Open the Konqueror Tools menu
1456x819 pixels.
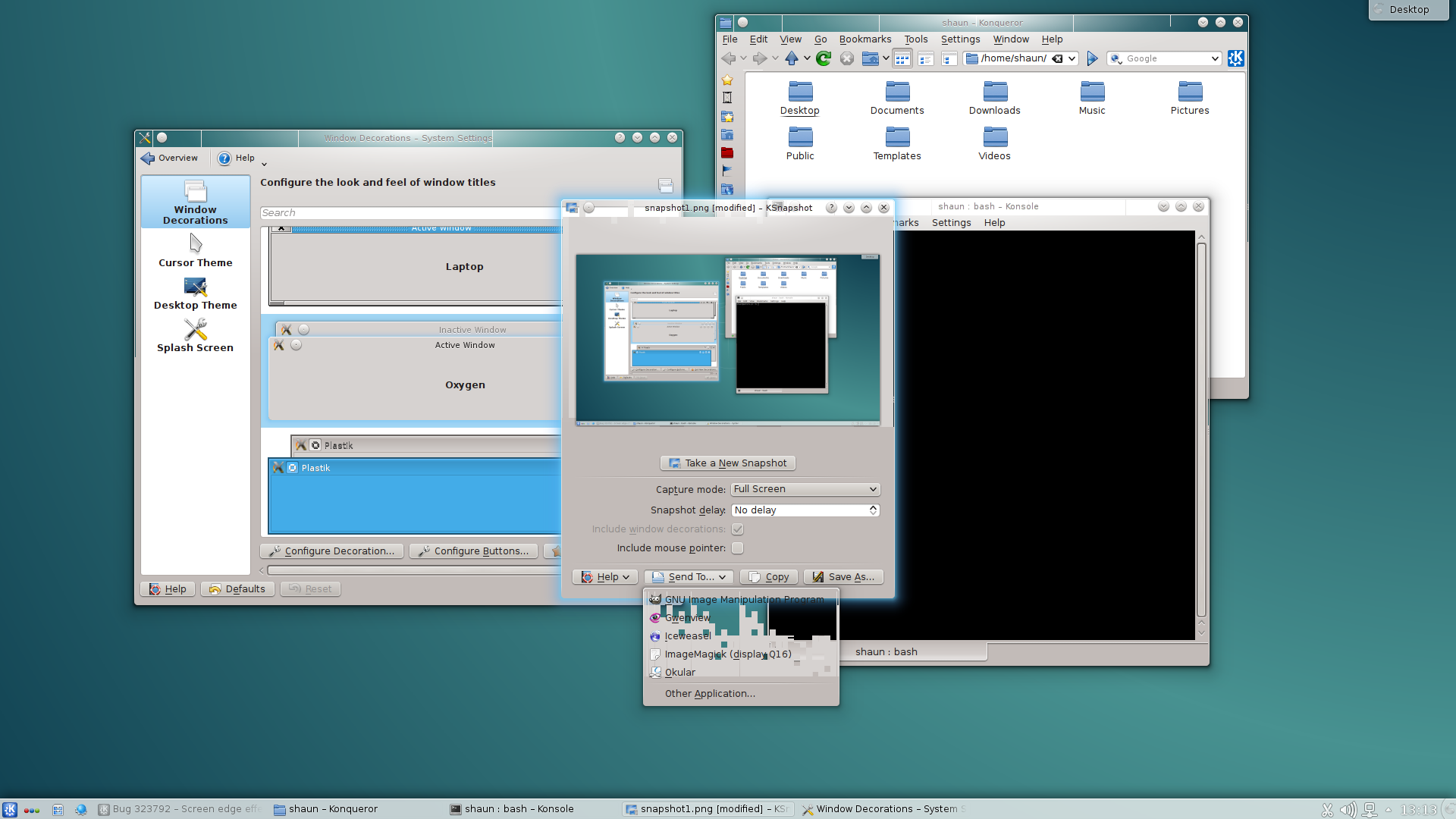pos(916,39)
